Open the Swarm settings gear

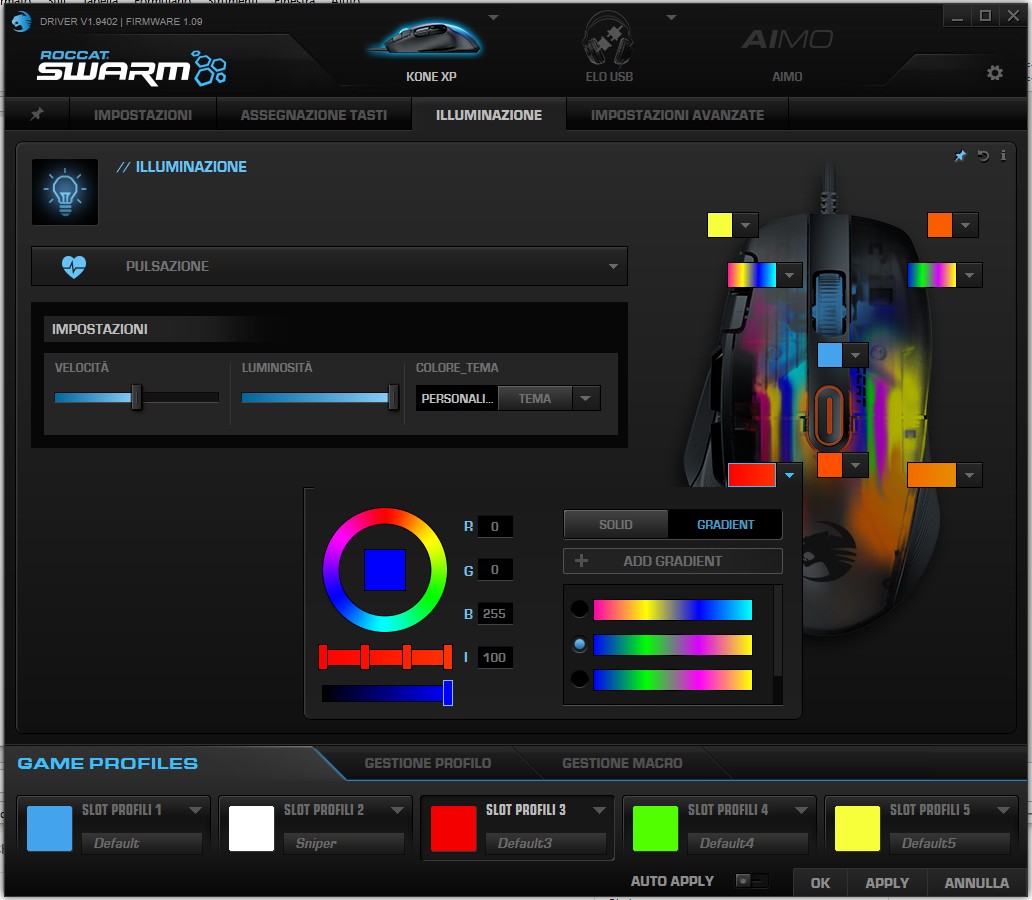(x=994, y=73)
